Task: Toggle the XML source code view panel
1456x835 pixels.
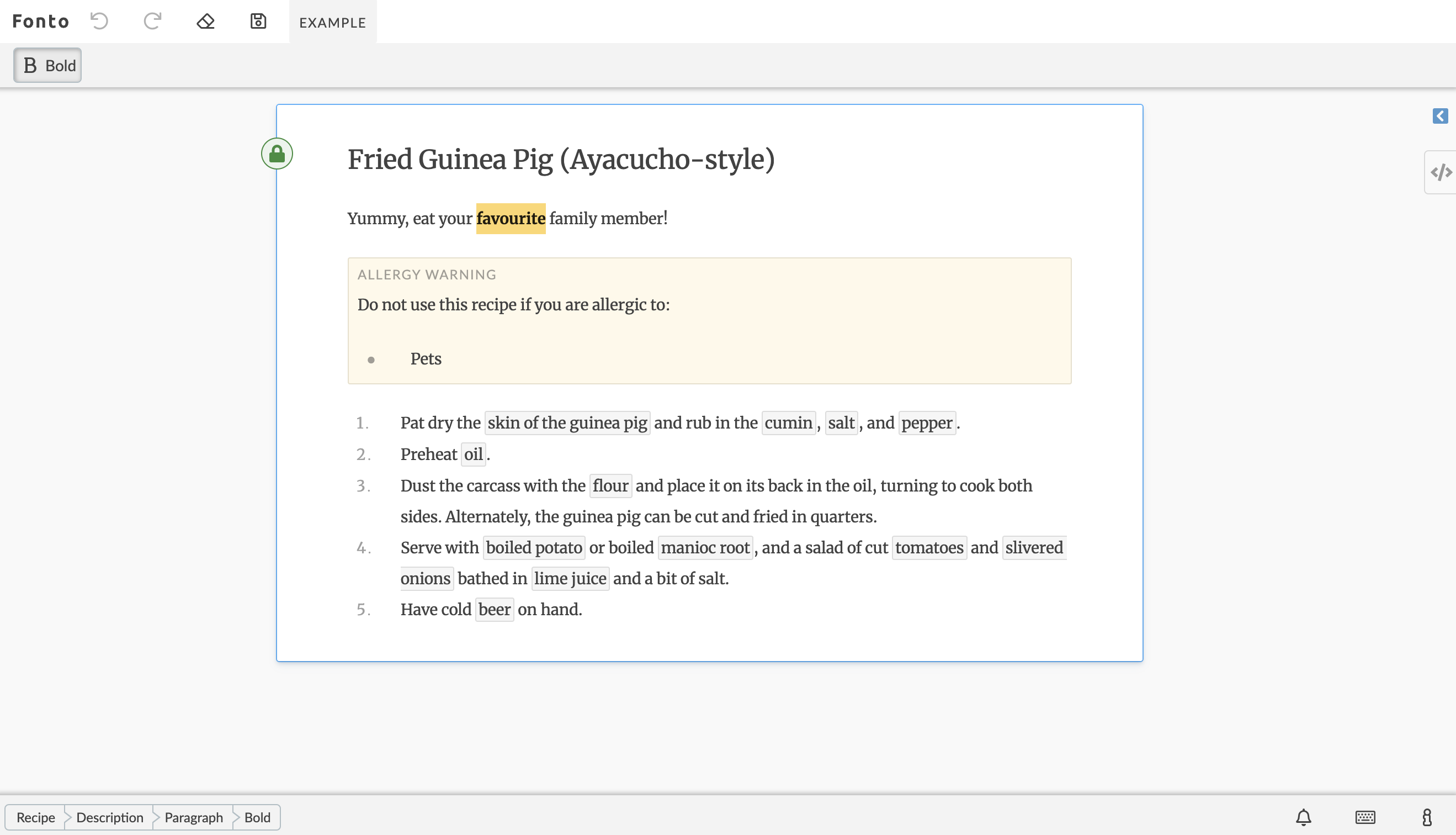Action: pyautogui.click(x=1441, y=171)
